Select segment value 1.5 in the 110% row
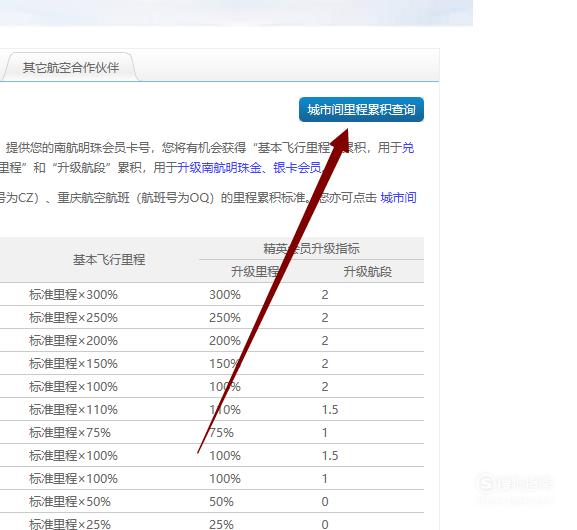Viewport: 577px width, 530px height. click(330, 410)
